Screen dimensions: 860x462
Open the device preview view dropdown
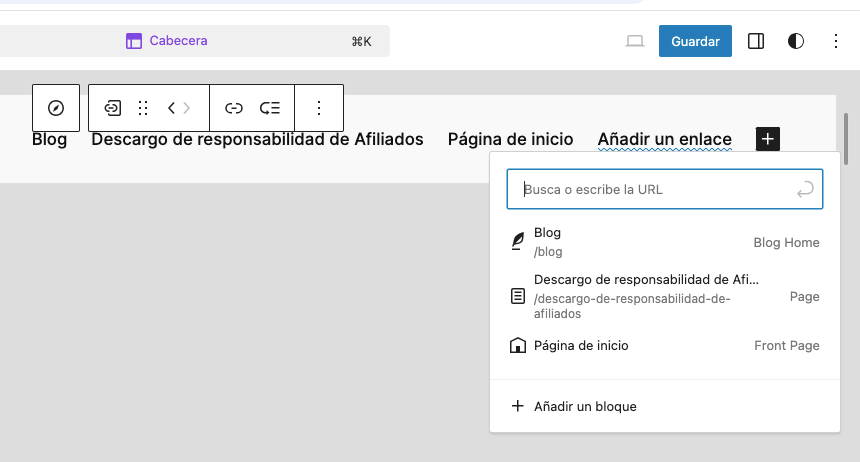click(x=634, y=41)
